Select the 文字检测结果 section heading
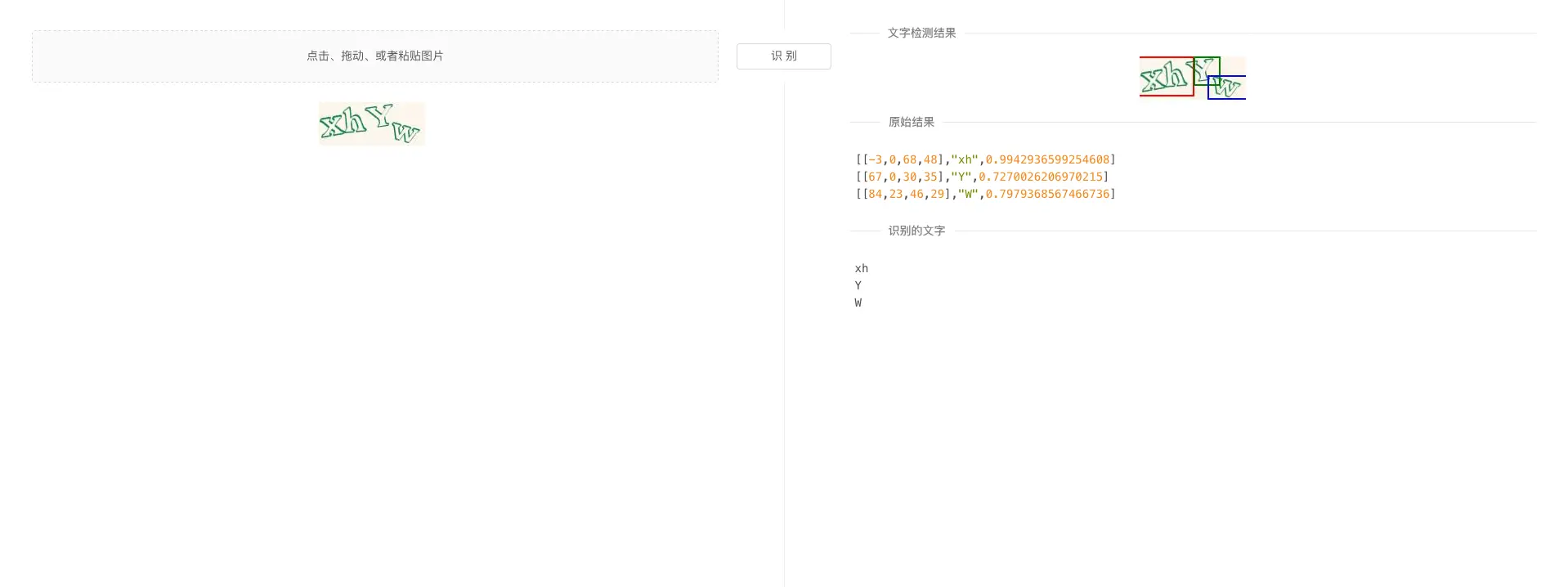Image resolution: width=1568 pixels, height=587 pixels. (x=921, y=33)
